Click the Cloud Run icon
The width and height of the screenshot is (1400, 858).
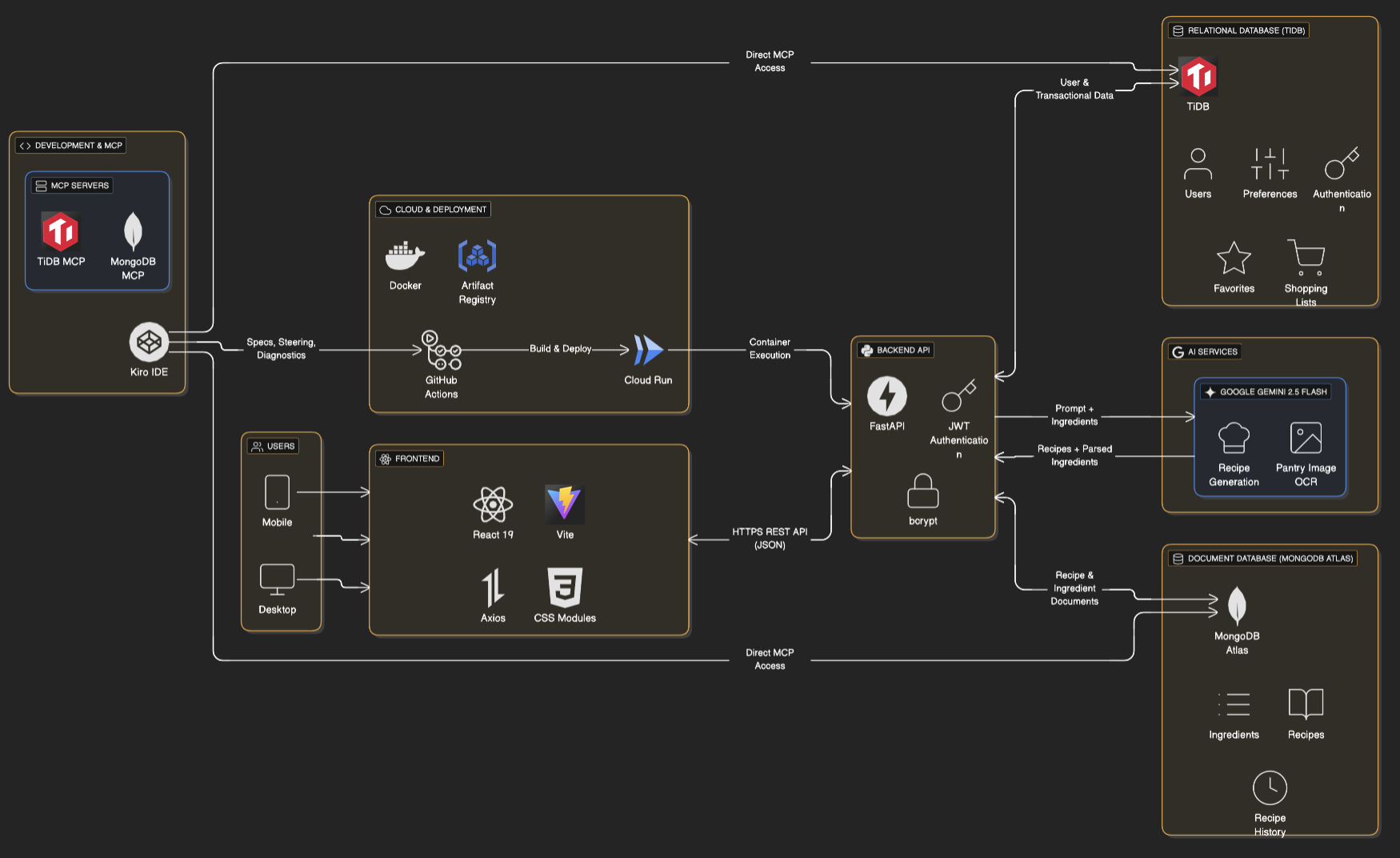click(647, 350)
